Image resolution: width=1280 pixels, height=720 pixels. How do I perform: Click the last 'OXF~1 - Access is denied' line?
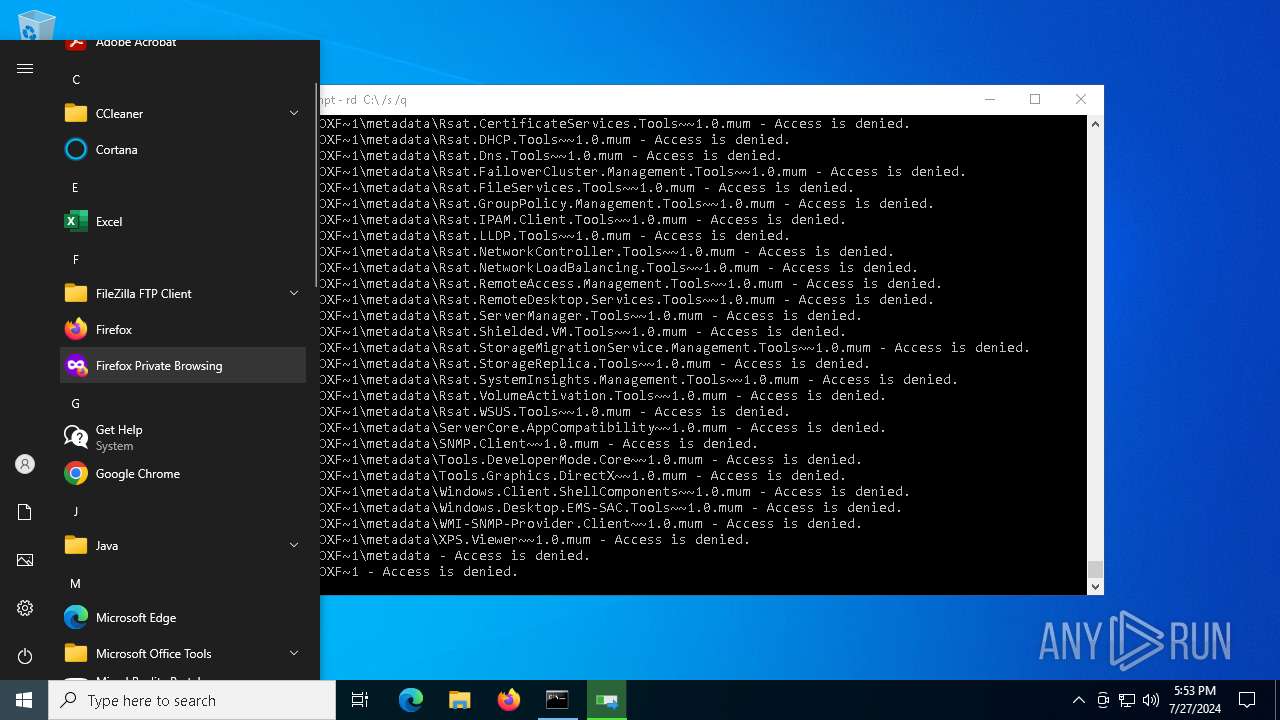coord(419,572)
